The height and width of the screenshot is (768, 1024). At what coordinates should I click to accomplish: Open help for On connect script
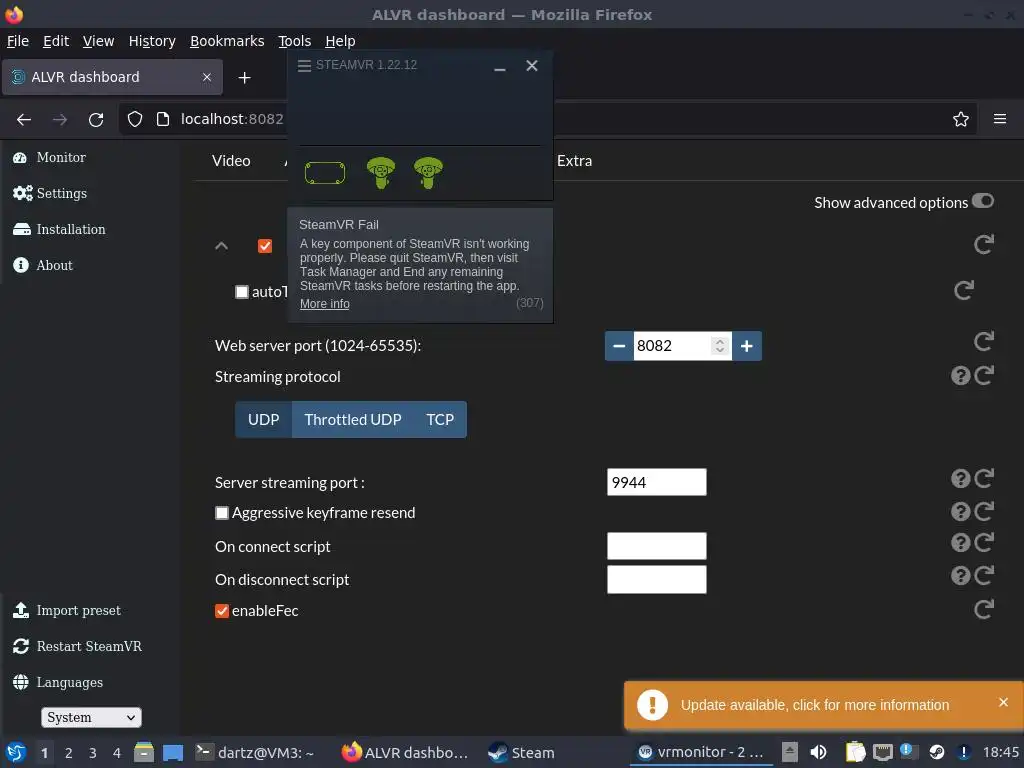pos(961,543)
